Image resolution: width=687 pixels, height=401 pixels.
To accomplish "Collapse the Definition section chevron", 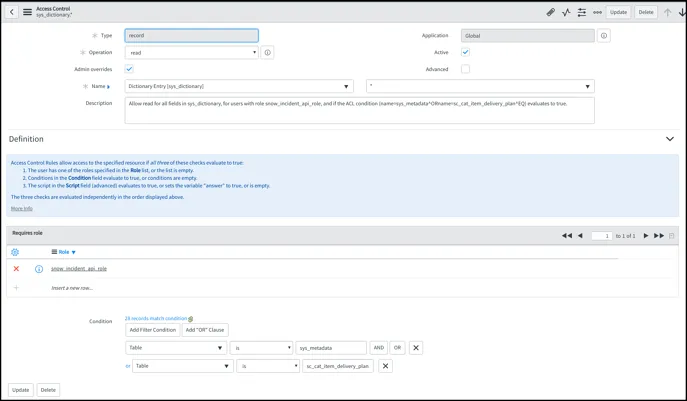I will [x=669, y=139].
